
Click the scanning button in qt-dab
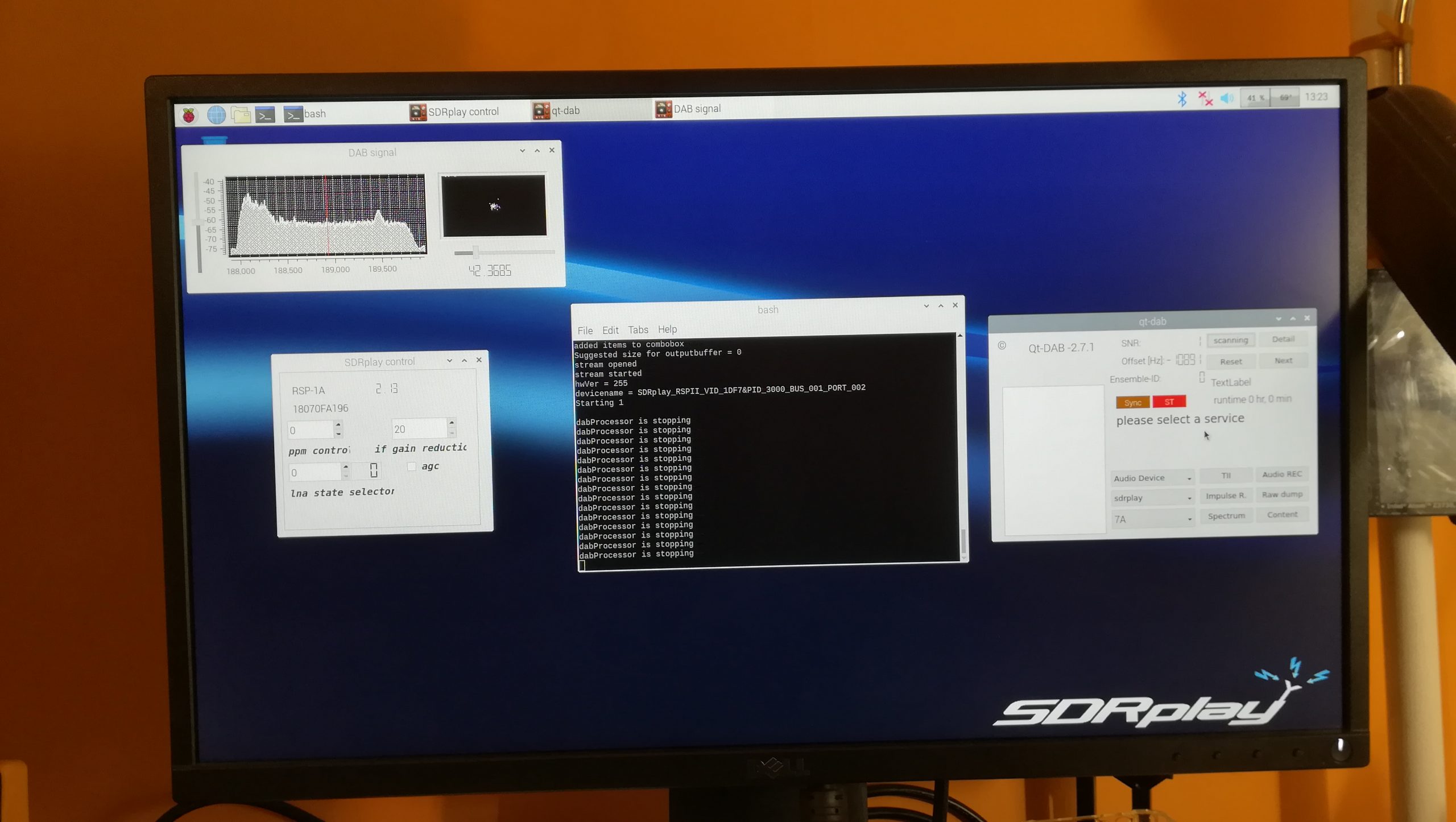(x=1230, y=340)
